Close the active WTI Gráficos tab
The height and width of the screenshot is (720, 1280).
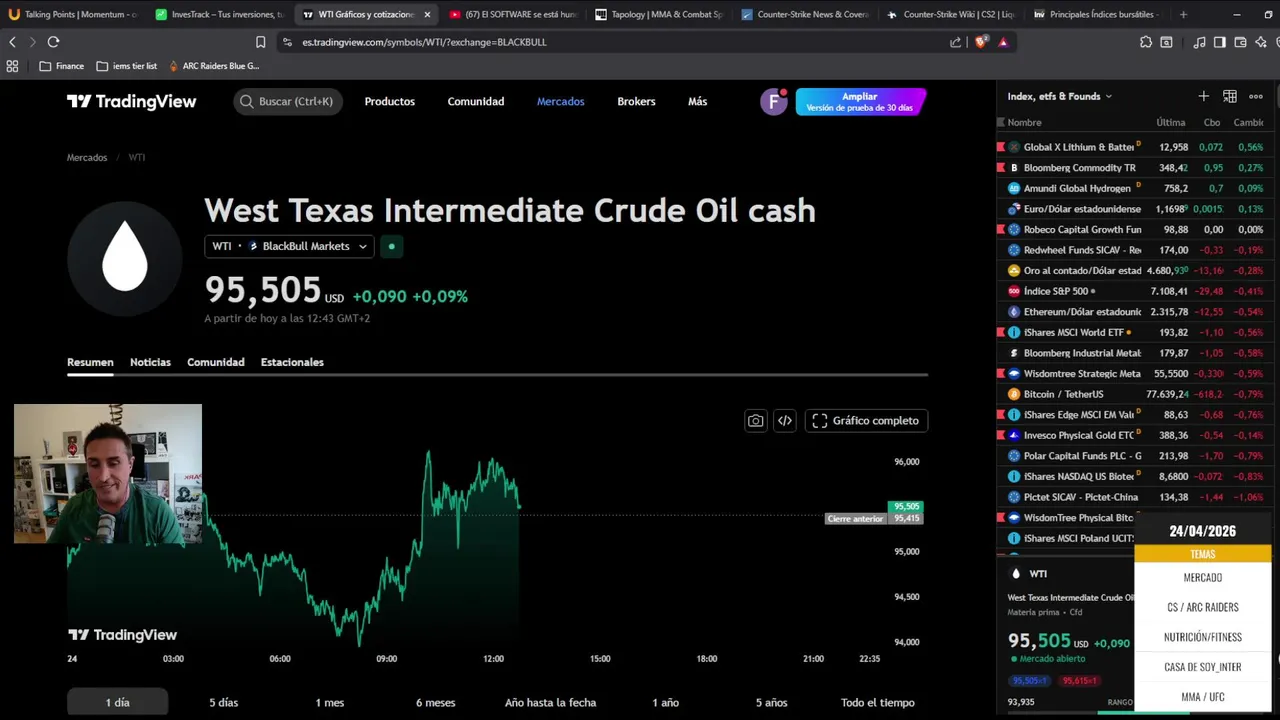tap(427, 15)
